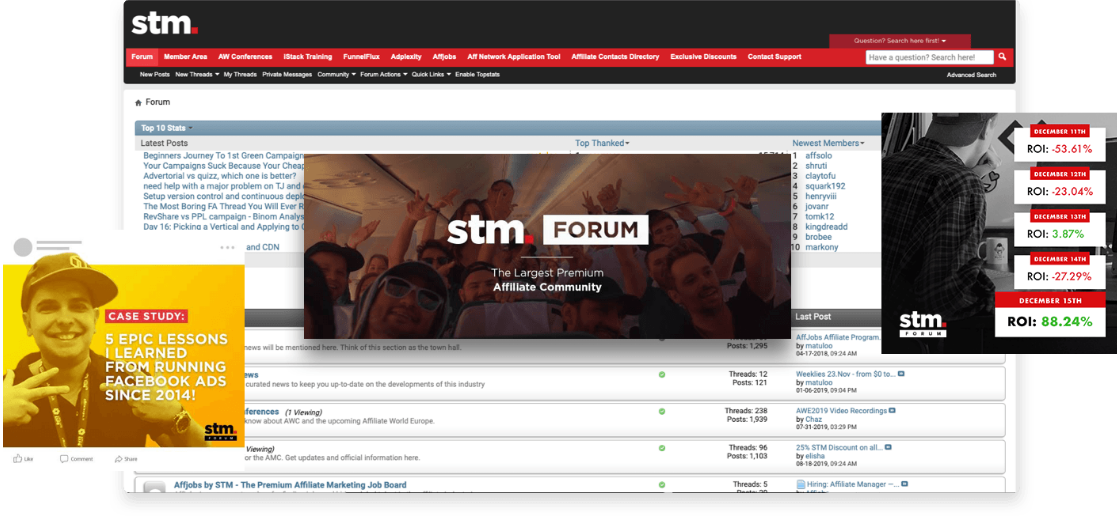
Task: Click the Comment speech bubble icon
Action: [x=64, y=459]
